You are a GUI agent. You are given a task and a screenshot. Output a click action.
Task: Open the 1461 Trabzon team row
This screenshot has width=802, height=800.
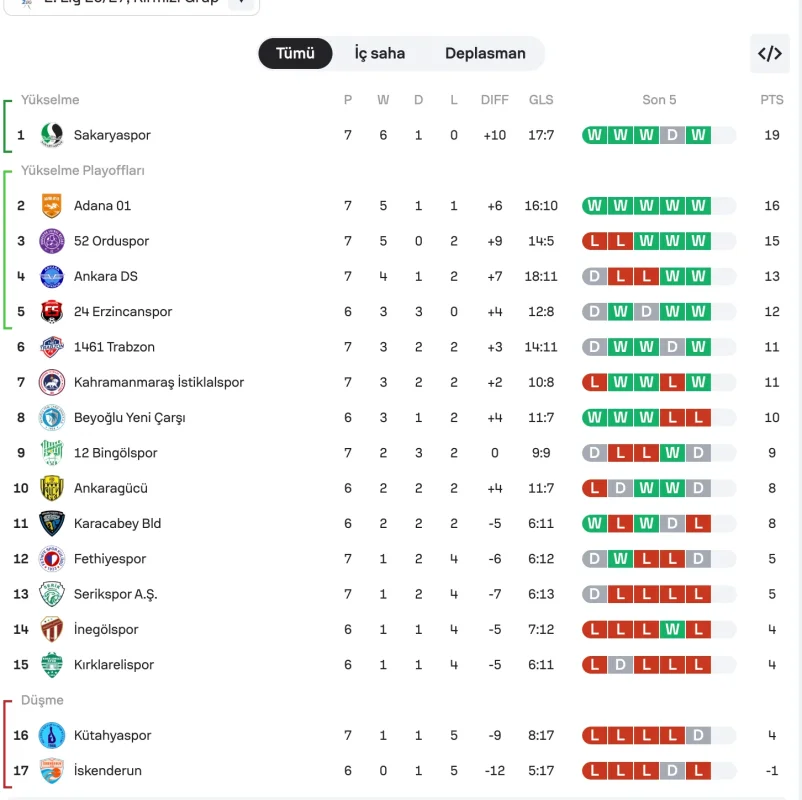tap(399, 347)
